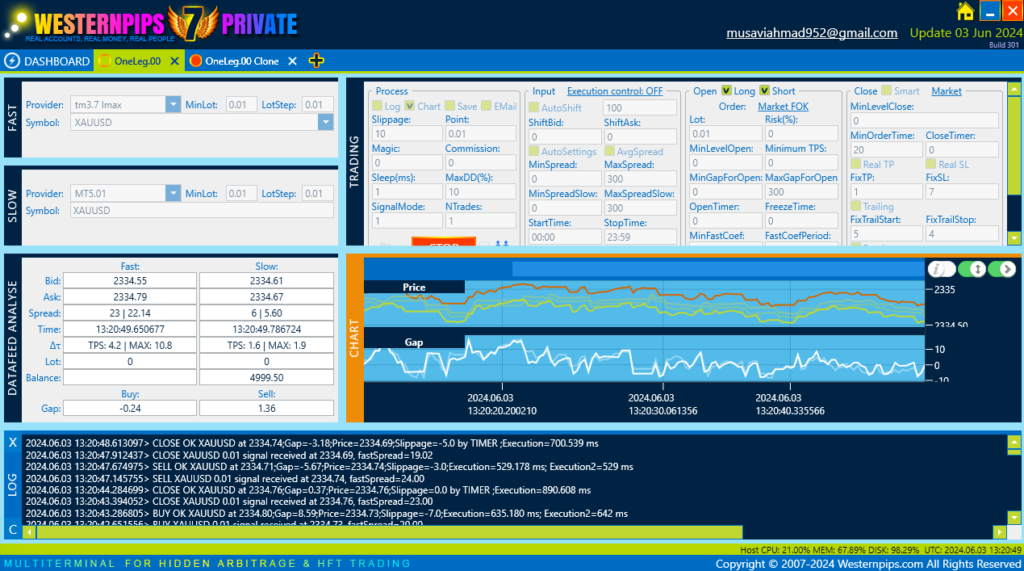Viewport: 1024px width, 571px height.
Task: Toggle the chart info switch
Action: tap(942, 269)
